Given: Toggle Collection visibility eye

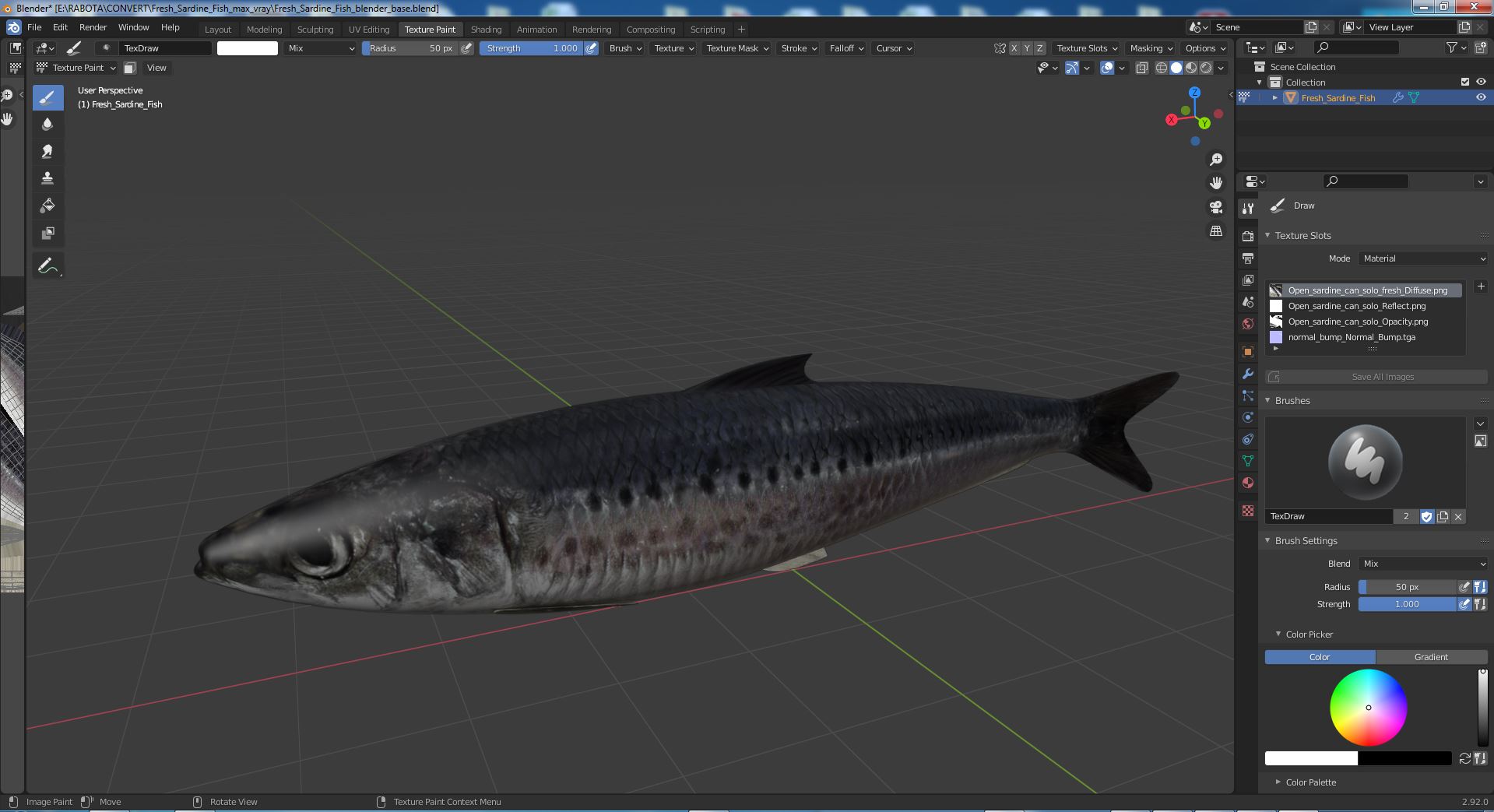Looking at the screenshot, I should (x=1481, y=82).
